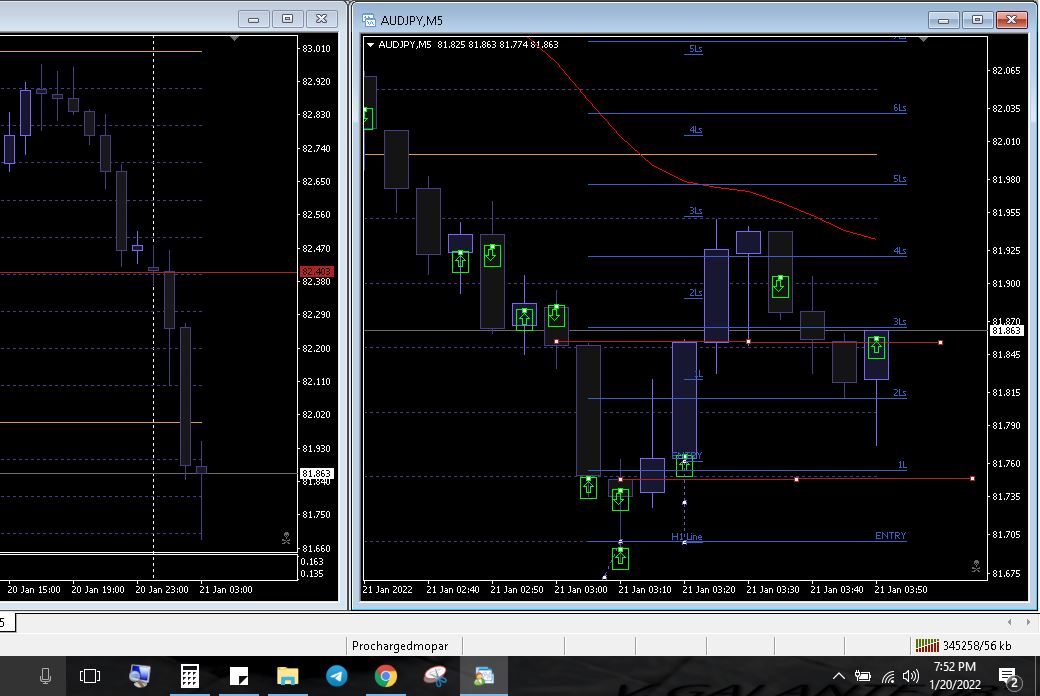Show hidden system tray icons
Image resolution: width=1040 pixels, height=696 pixels.
838,677
